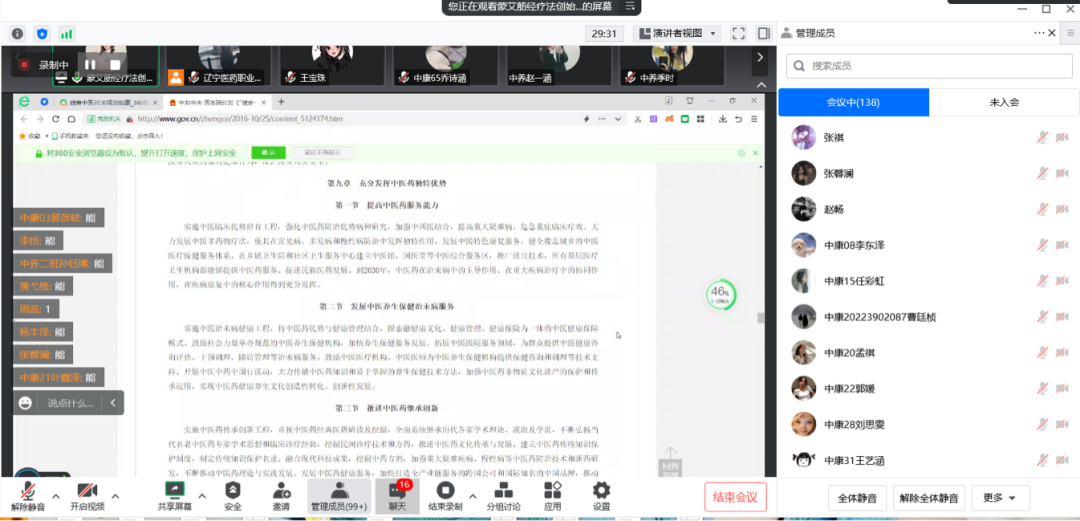Image resolution: width=1080 pixels, height=521 pixels.
Task: Click the 全体静音 mute all button
Action: click(858, 498)
